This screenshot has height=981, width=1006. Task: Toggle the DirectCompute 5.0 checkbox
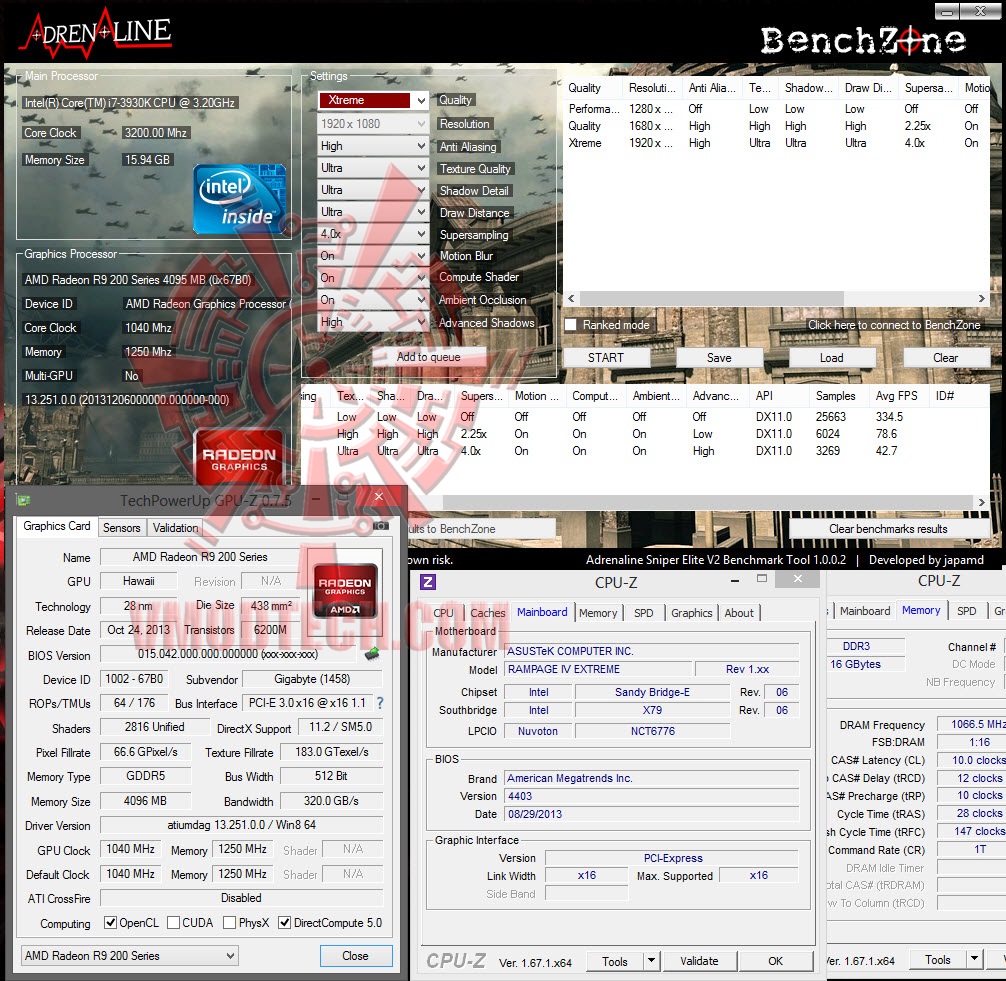(x=285, y=923)
